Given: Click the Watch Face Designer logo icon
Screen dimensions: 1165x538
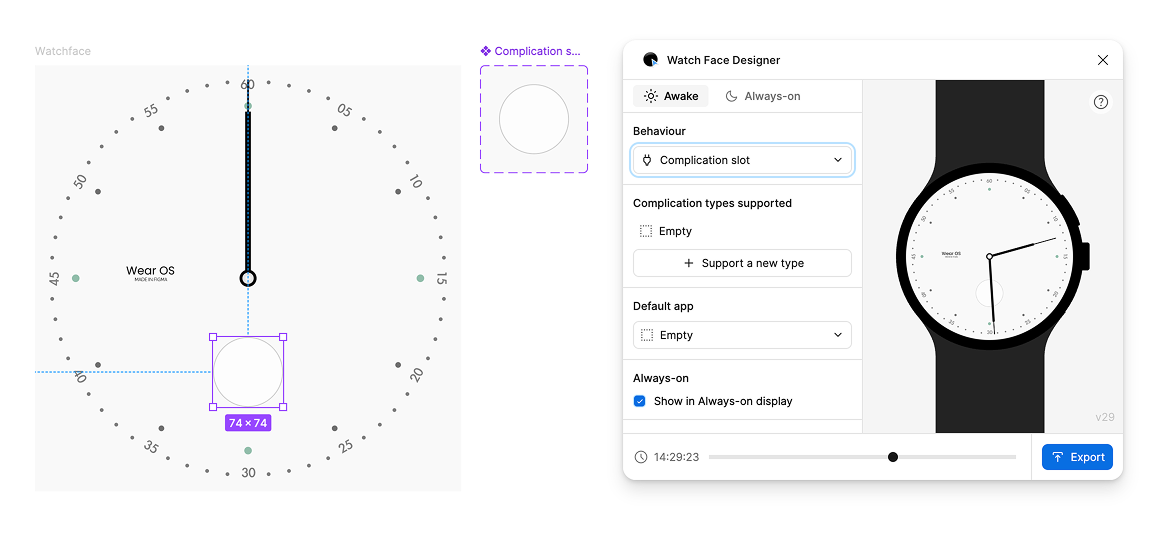Looking at the screenshot, I should (650, 60).
